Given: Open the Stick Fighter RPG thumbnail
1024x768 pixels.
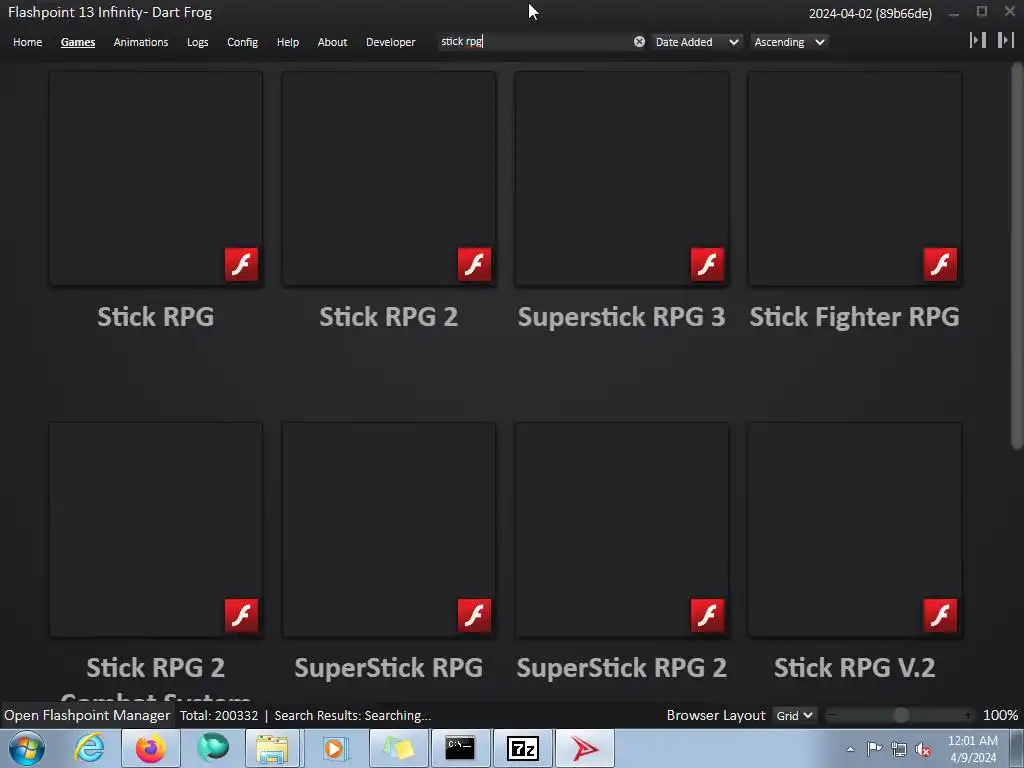Looking at the screenshot, I should pos(855,178).
